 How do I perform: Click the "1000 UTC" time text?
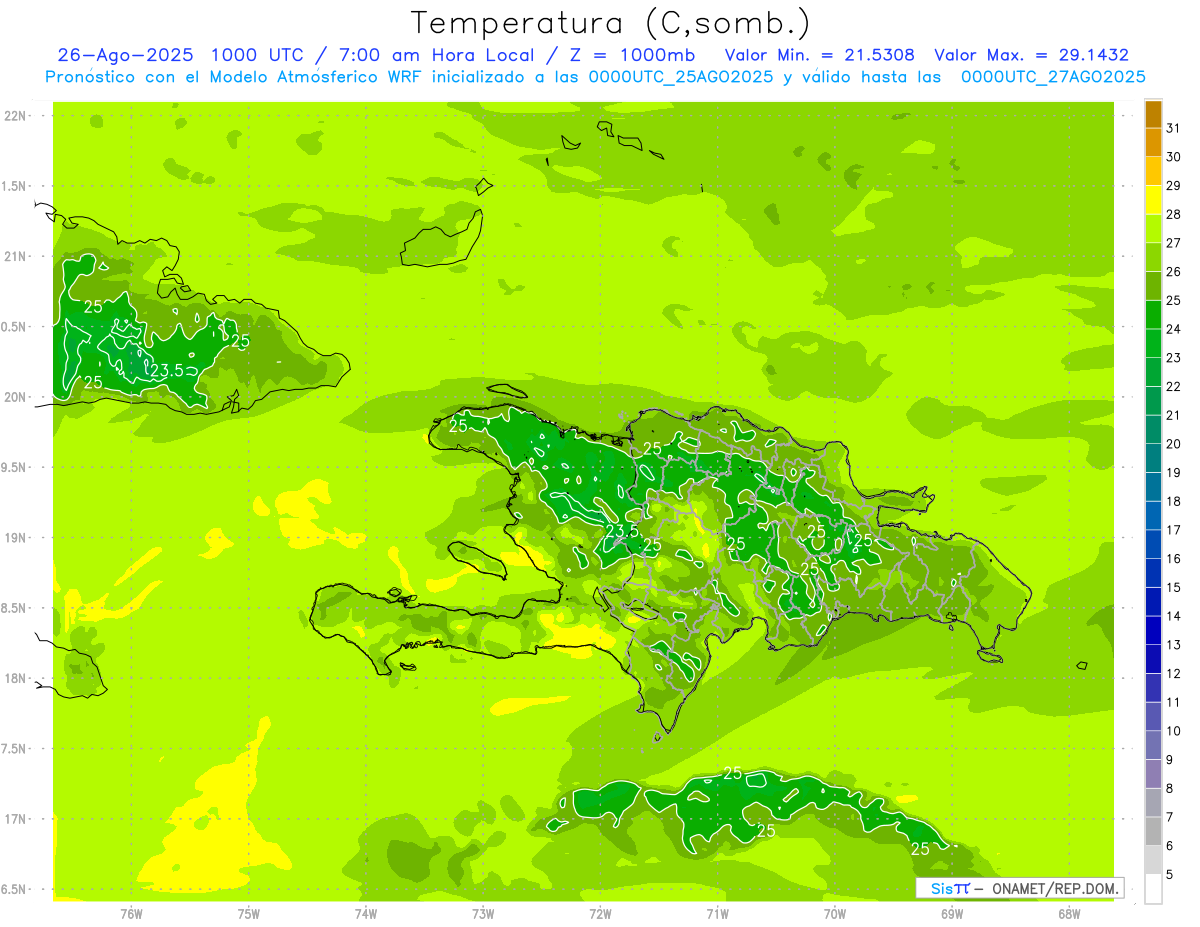tap(258, 55)
